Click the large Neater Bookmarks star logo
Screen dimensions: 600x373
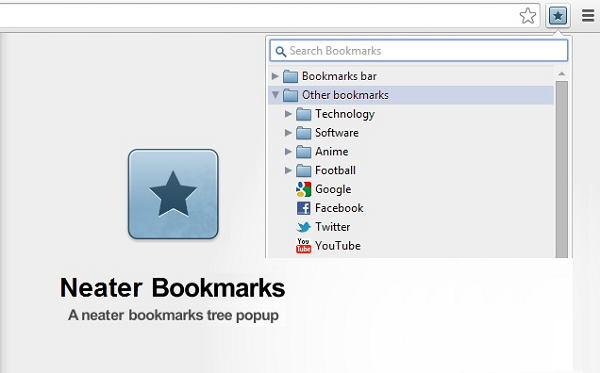[x=173, y=194]
